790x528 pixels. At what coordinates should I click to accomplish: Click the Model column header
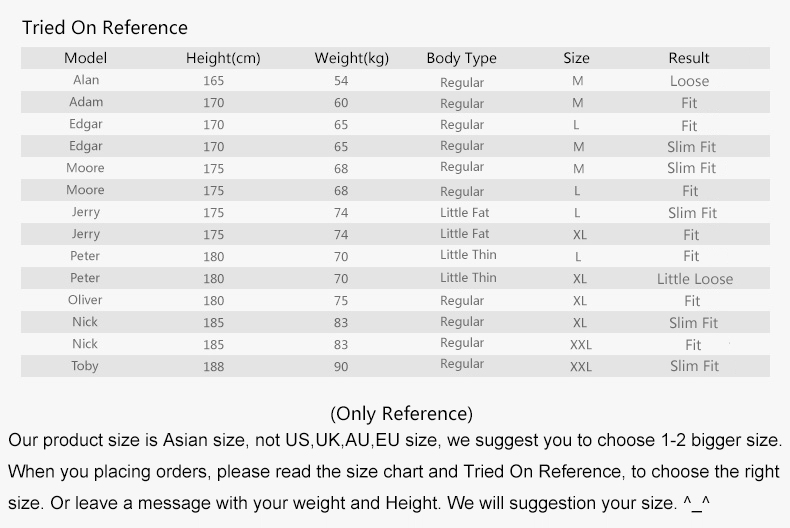[x=85, y=58]
